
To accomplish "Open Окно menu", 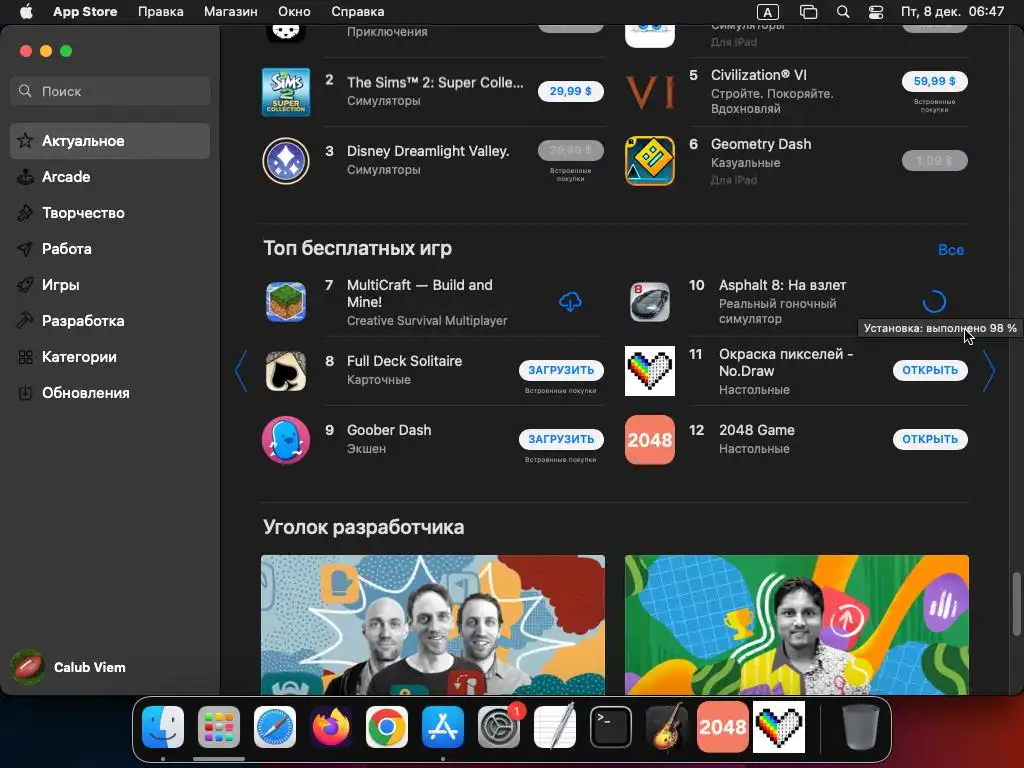I will [294, 12].
